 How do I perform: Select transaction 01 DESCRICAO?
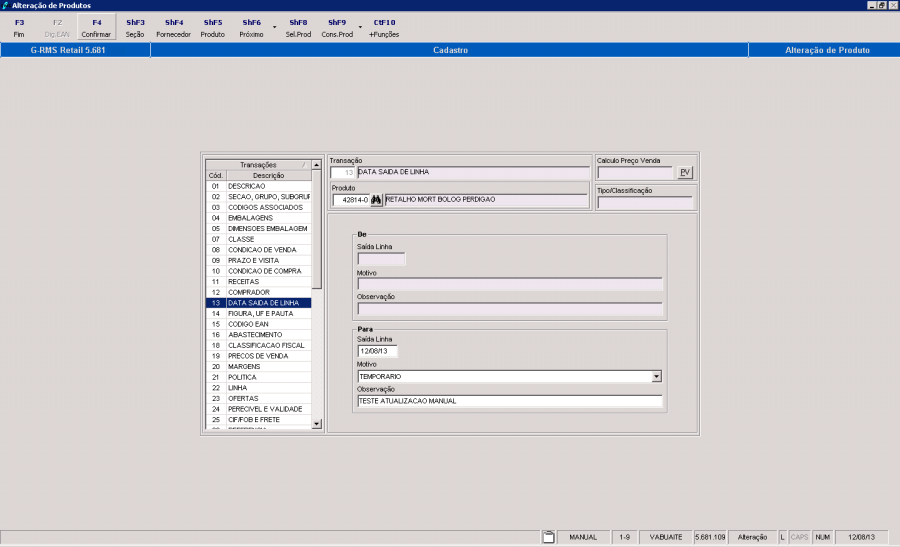click(x=258, y=186)
